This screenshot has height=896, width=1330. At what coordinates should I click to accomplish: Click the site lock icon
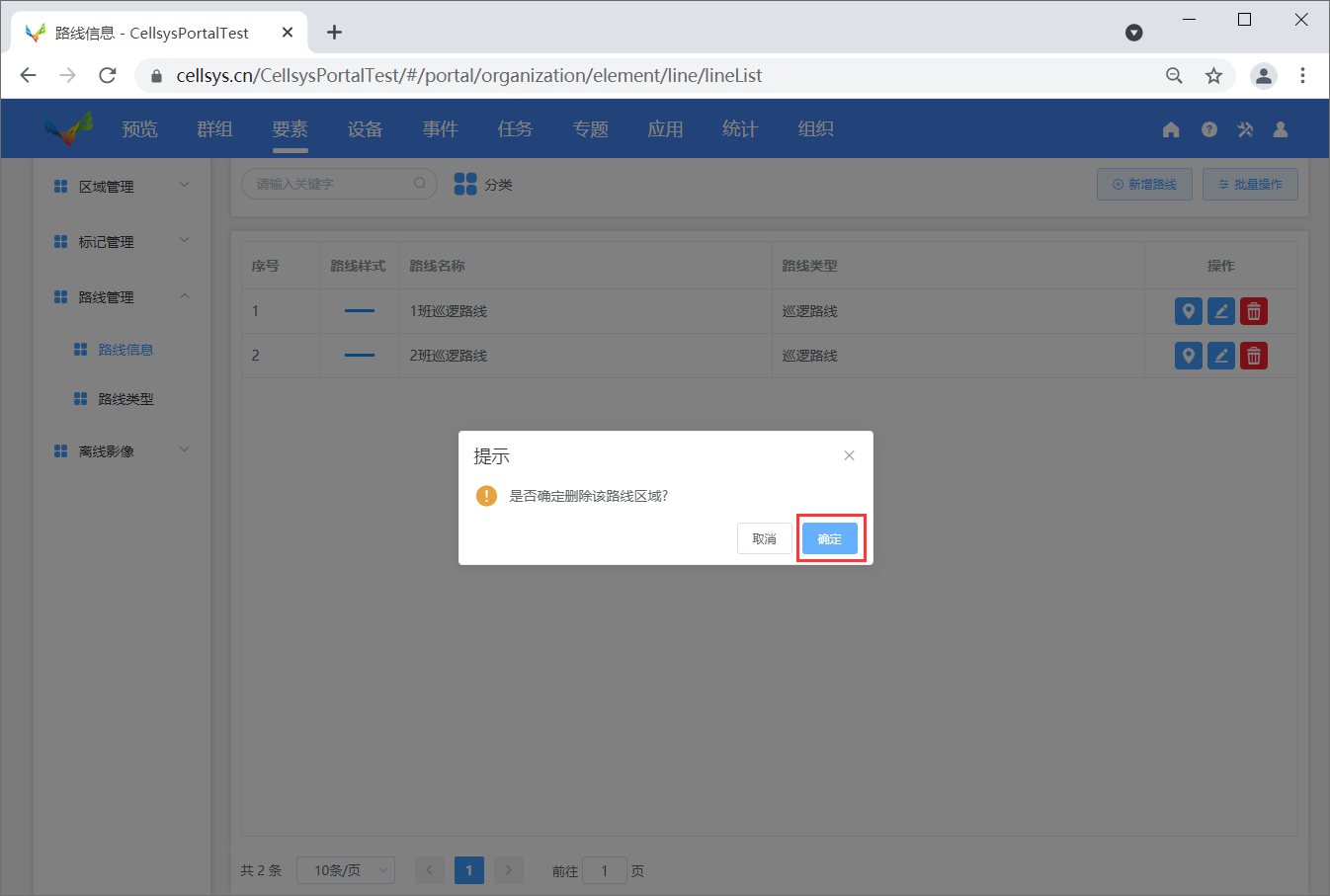pyautogui.click(x=155, y=75)
